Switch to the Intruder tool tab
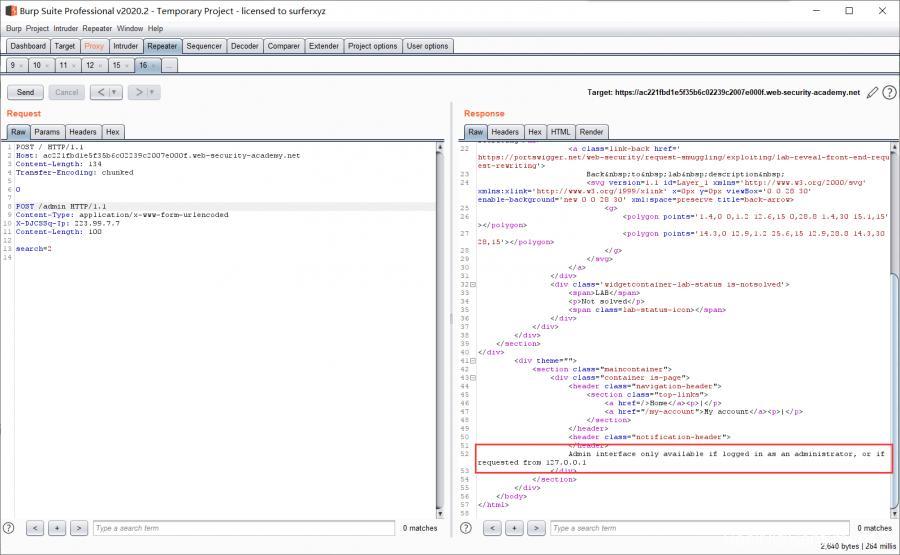The width and height of the screenshot is (900, 555). click(x=126, y=46)
